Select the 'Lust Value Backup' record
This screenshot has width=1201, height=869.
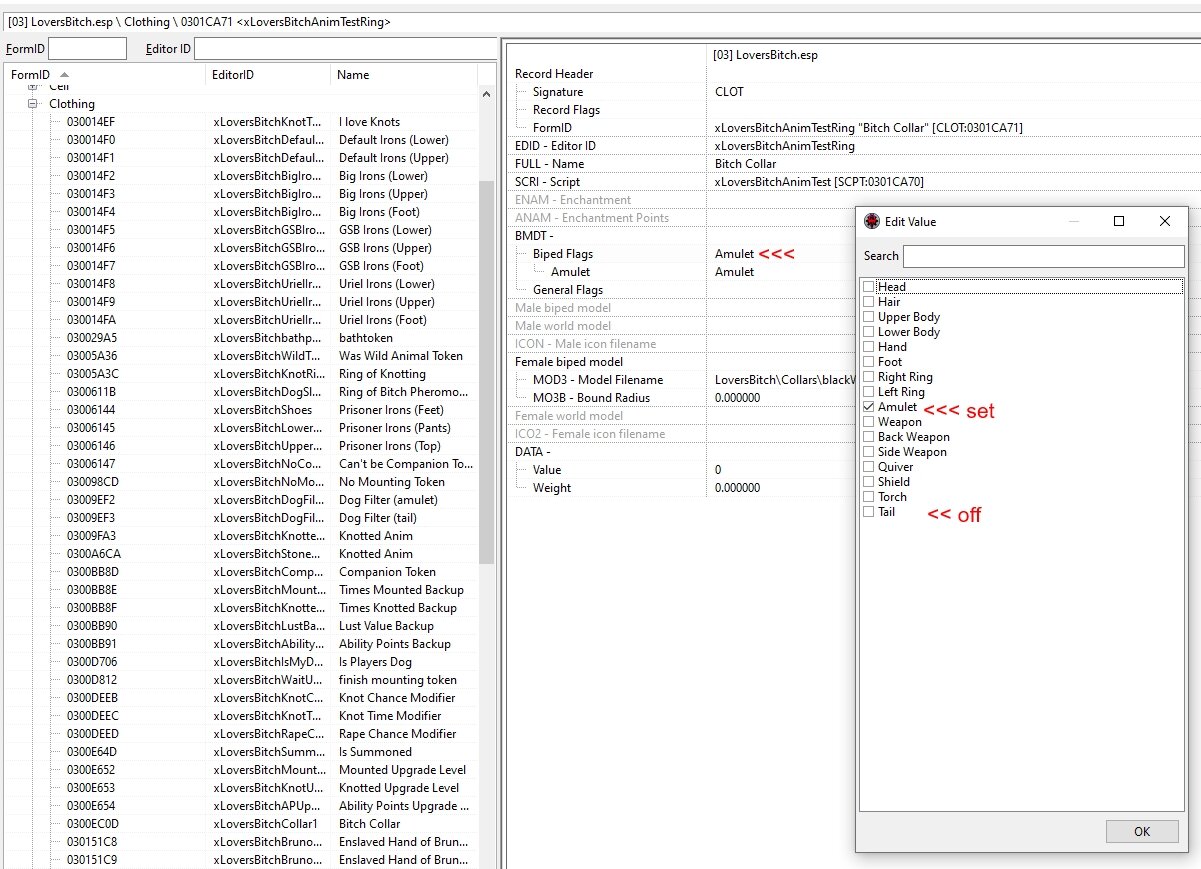(240, 626)
